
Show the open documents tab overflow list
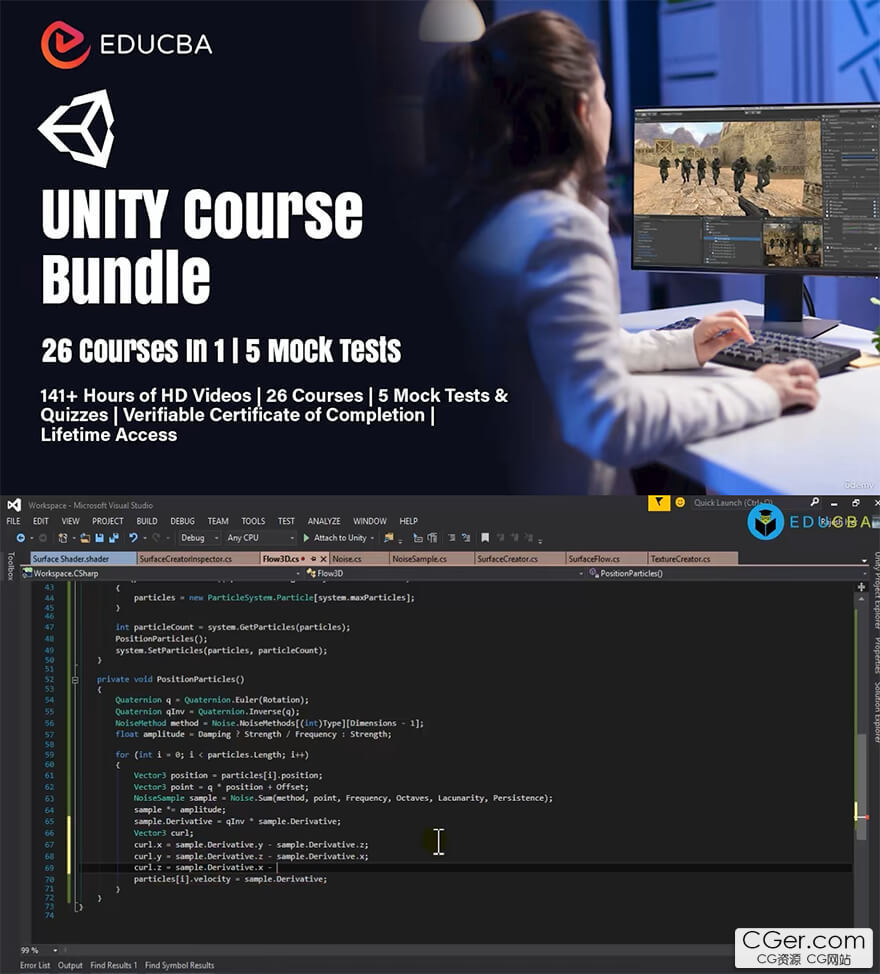coord(864,560)
